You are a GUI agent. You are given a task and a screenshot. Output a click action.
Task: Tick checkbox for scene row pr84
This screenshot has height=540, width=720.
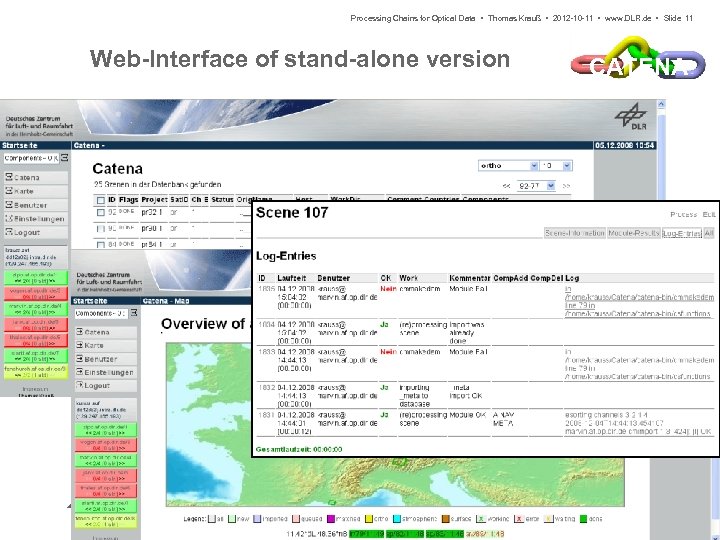[x=101, y=245]
